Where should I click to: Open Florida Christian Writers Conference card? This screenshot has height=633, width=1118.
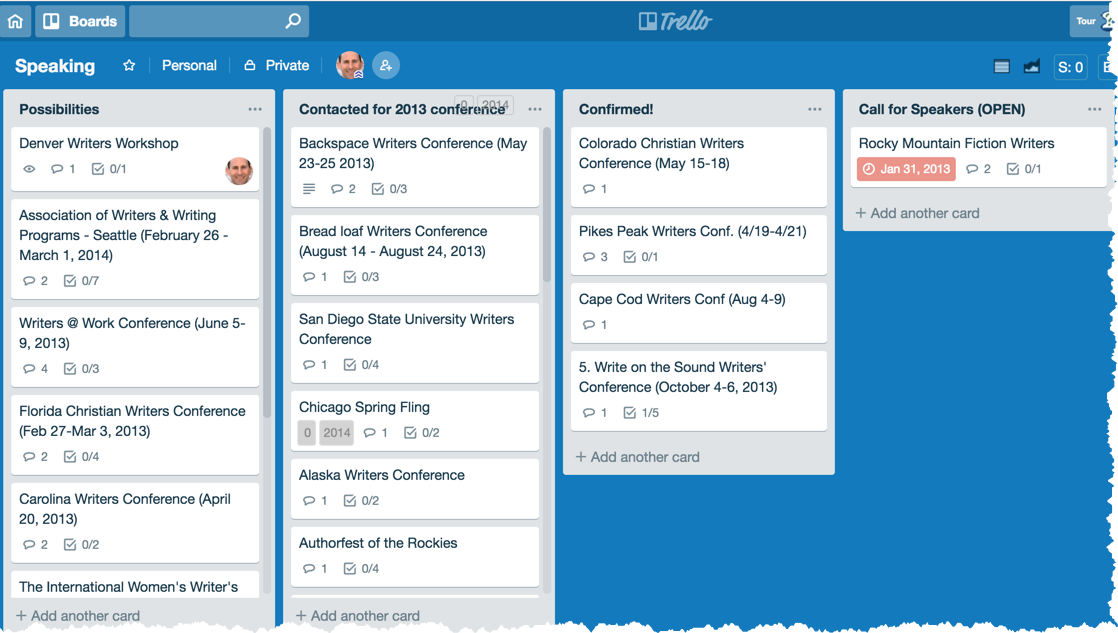click(135, 435)
